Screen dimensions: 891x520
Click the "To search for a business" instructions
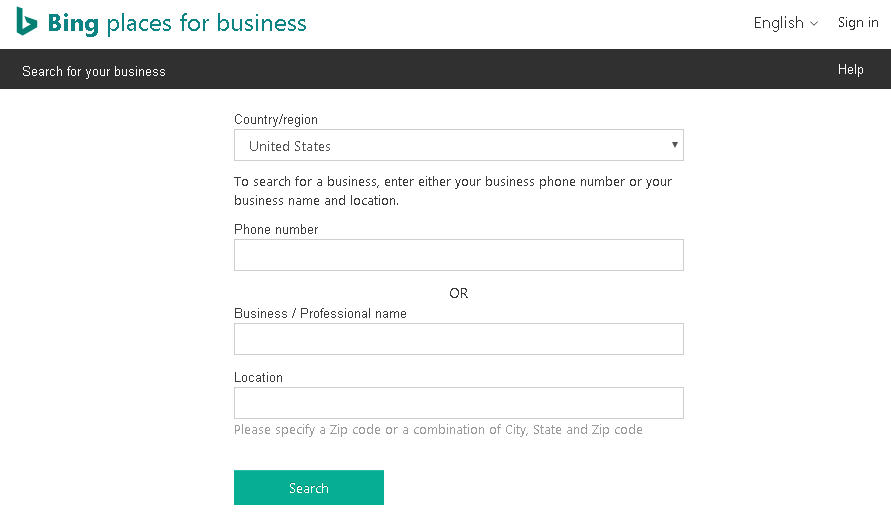[x=452, y=191]
